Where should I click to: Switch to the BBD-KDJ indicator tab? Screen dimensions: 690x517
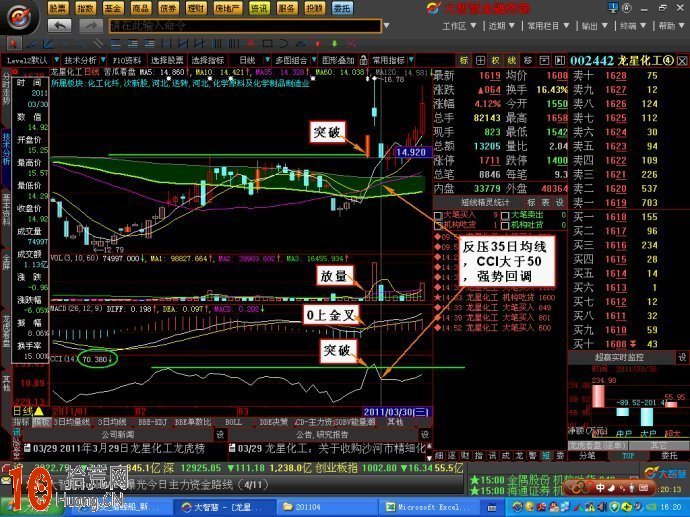click(x=152, y=422)
